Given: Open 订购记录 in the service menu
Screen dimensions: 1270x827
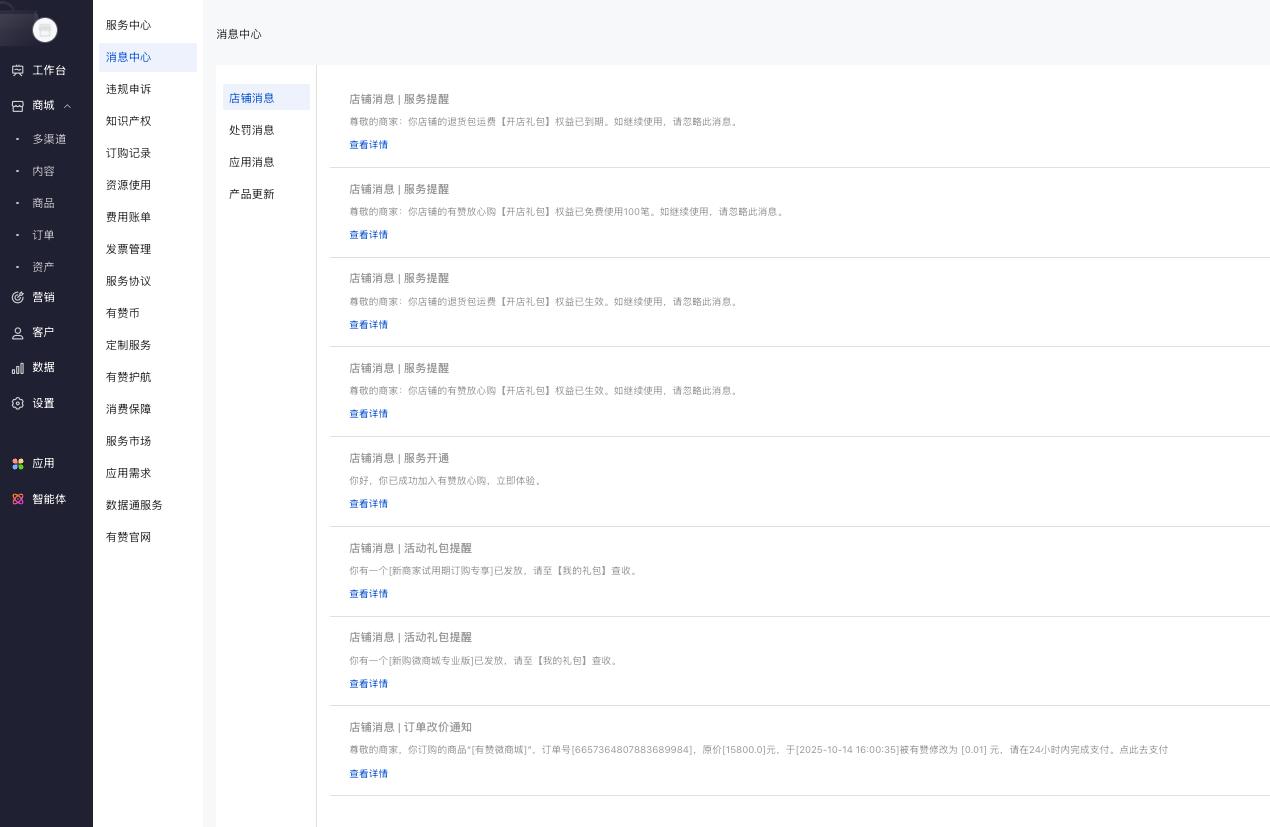Looking at the screenshot, I should tap(128, 153).
